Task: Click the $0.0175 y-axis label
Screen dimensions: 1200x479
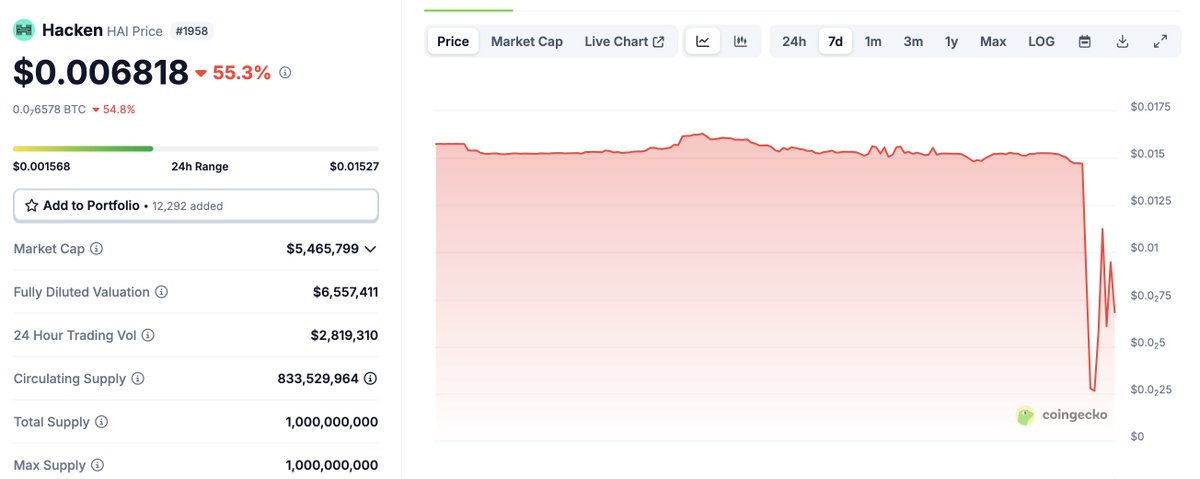Action: (x=1150, y=106)
